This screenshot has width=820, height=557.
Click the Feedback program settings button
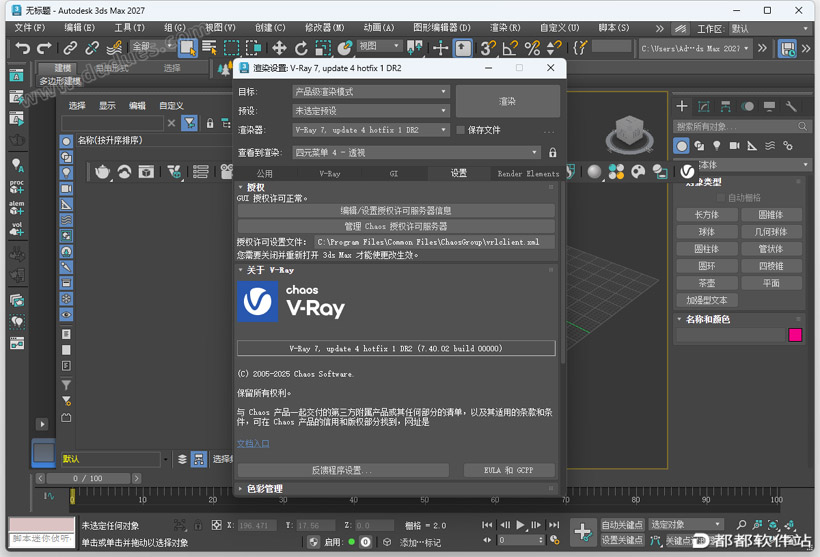click(x=343, y=470)
